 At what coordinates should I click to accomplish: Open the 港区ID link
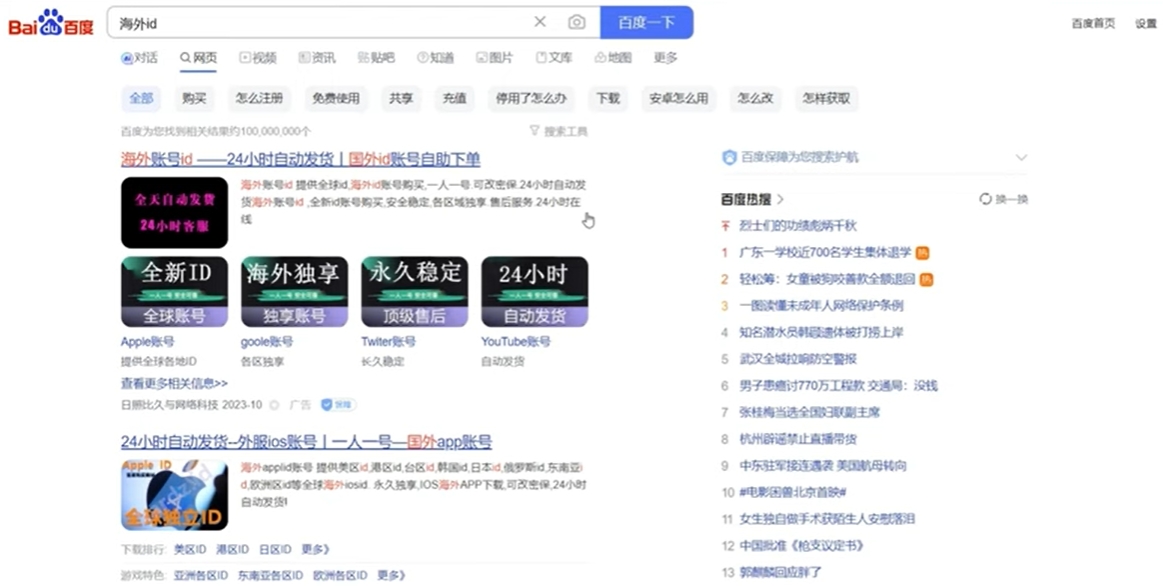[x=232, y=550]
